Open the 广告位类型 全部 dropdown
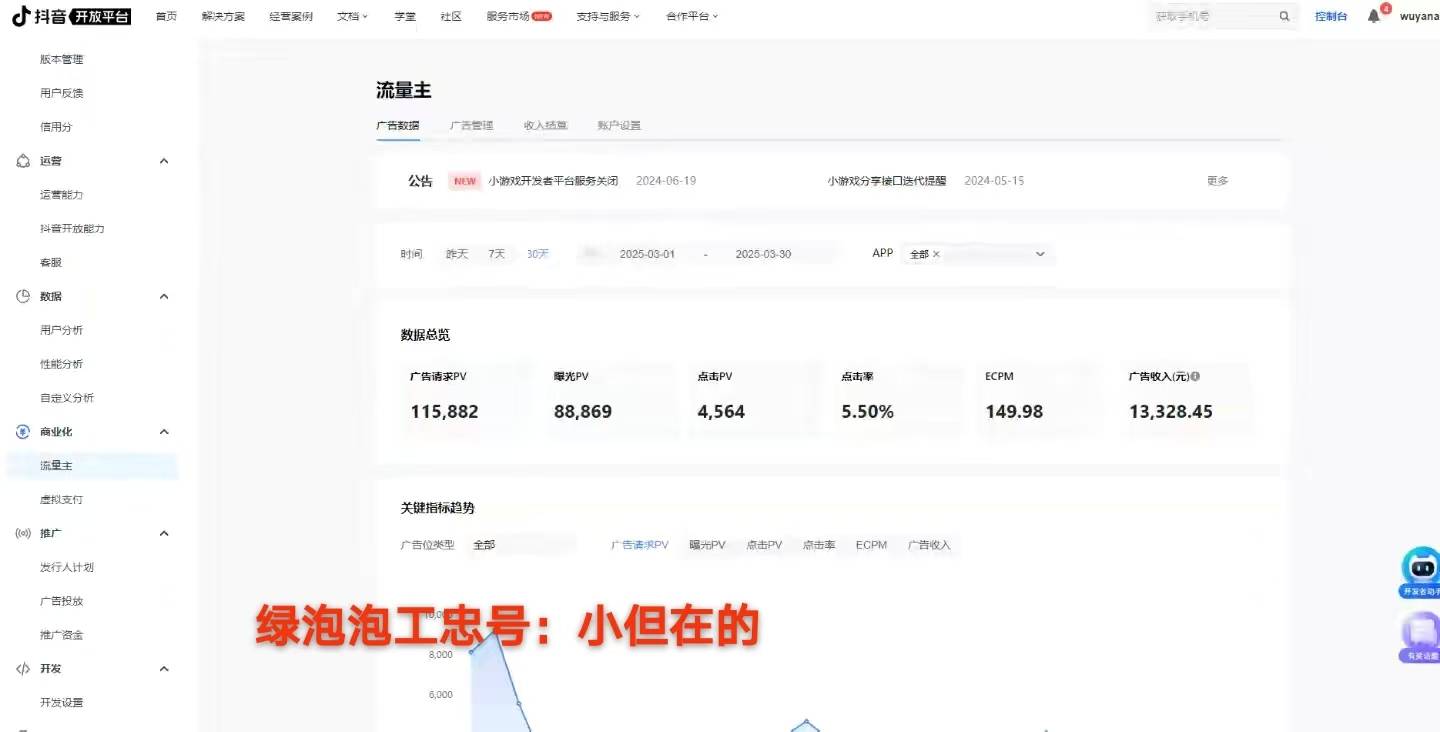This screenshot has height=732, width=1440. click(x=523, y=545)
